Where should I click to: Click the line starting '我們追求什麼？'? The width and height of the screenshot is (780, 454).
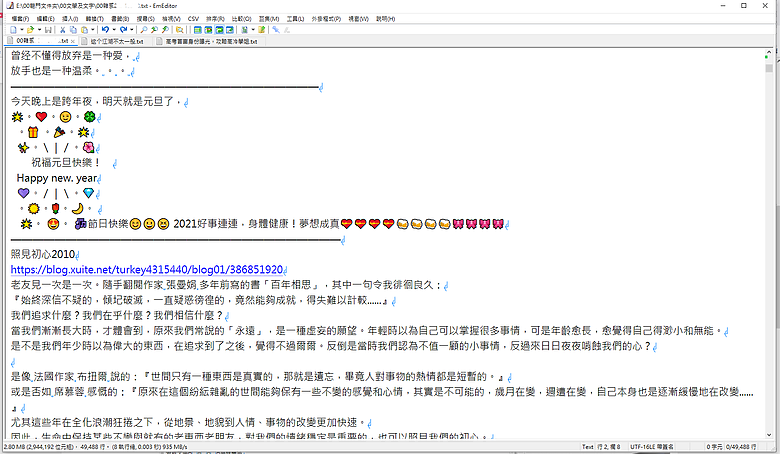pyautogui.click(x=117, y=315)
